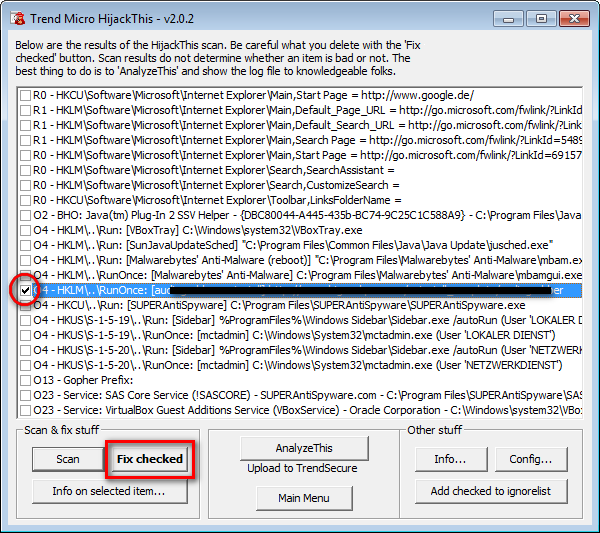Click the AnalyzeThis button
The width and height of the screenshot is (600, 533).
coord(304,449)
